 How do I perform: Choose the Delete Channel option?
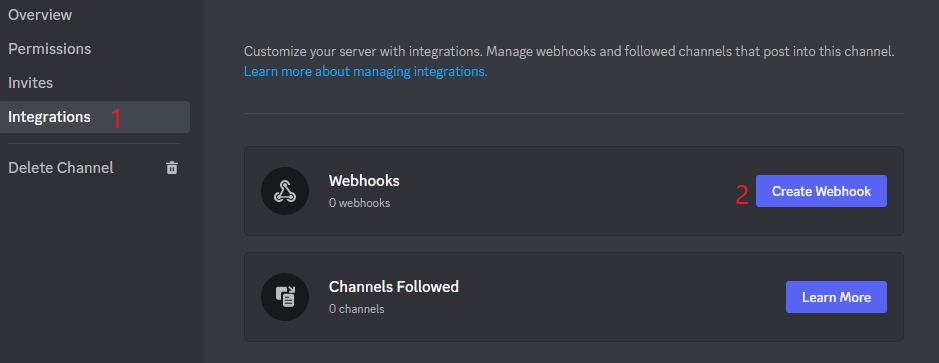[x=94, y=168]
